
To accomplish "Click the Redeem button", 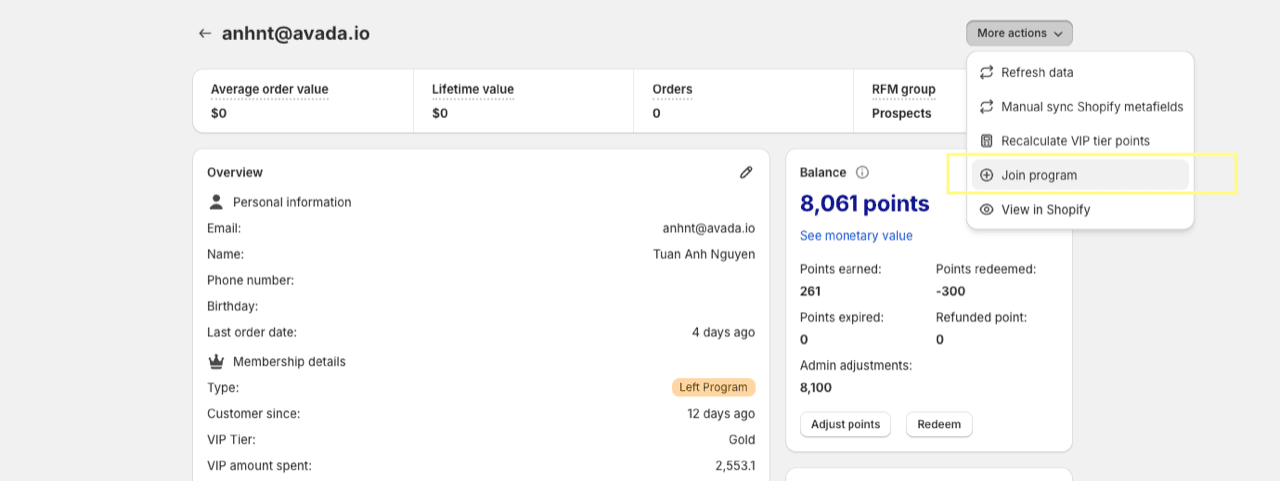I will click(x=939, y=424).
